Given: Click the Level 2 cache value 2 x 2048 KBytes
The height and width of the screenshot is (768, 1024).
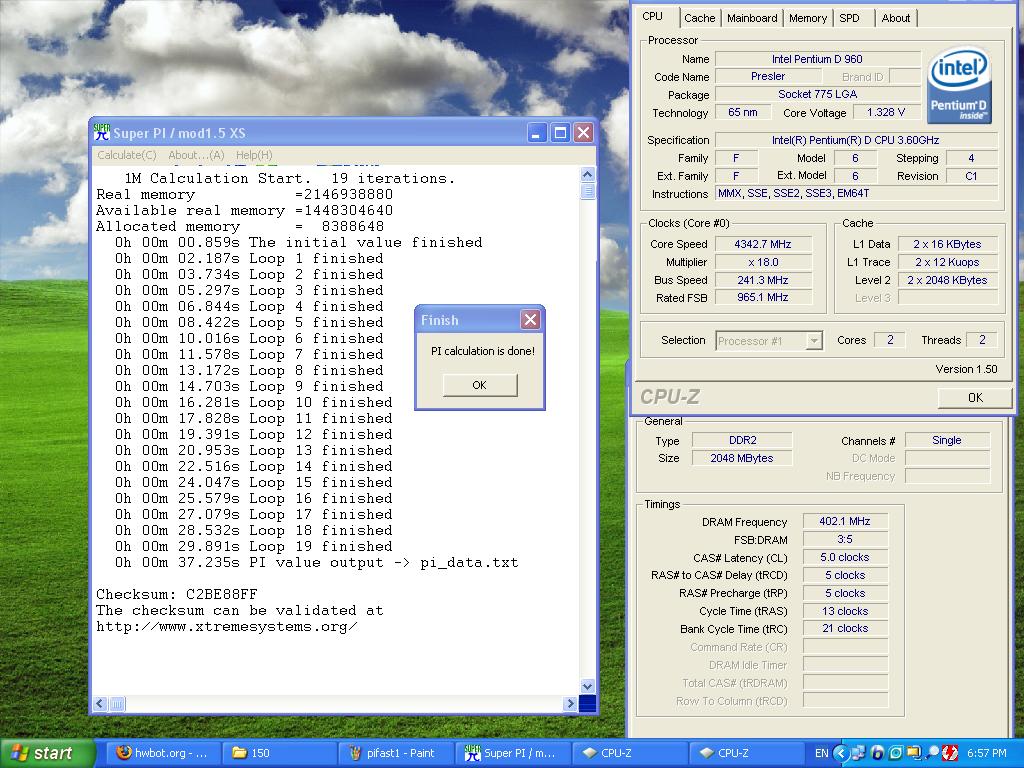Looking at the screenshot, I should (947, 280).
